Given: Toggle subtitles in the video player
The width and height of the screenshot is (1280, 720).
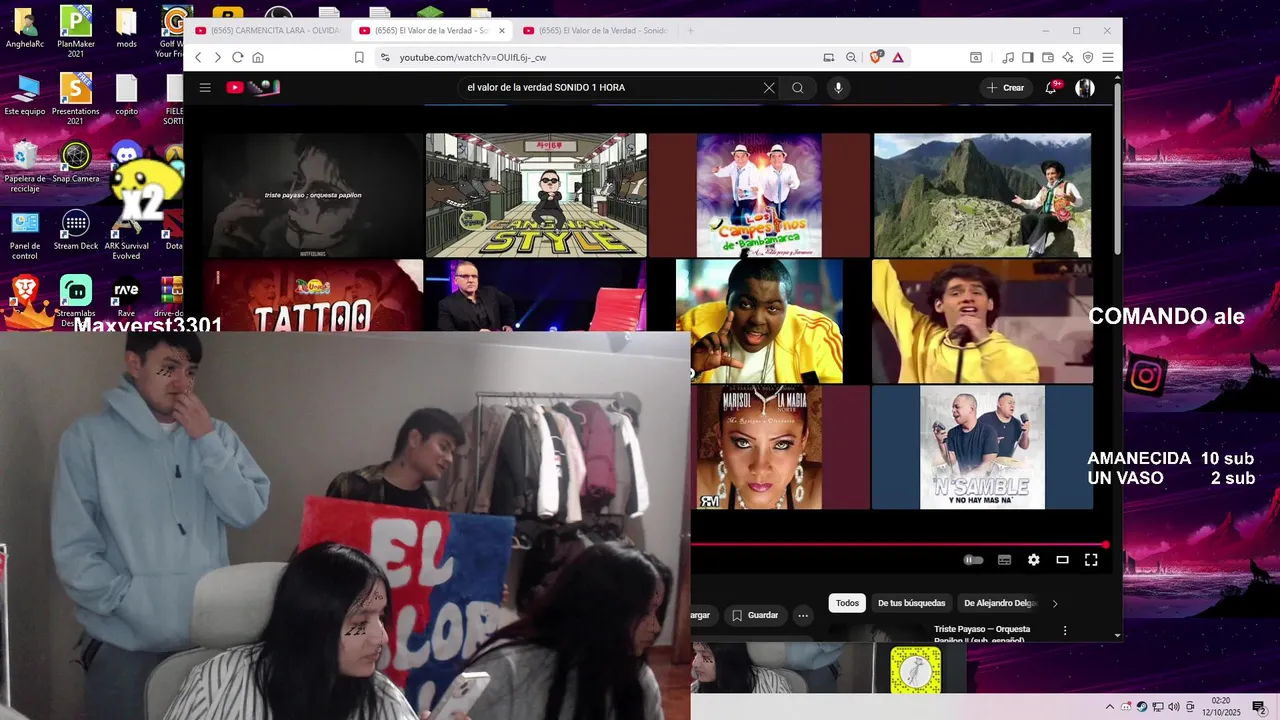Looking at the screenshot, I should tap(1005, 560).
